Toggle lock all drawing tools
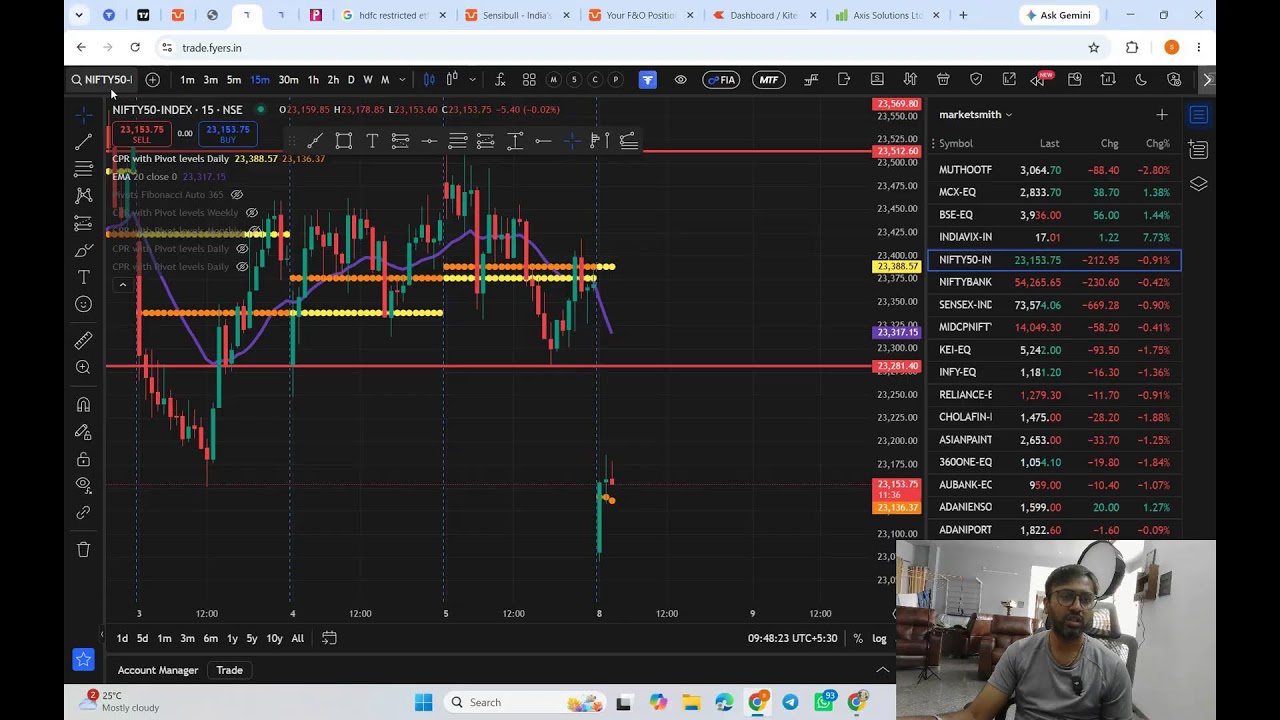This screenshot has height=720, width=1280. coord(84,459)
